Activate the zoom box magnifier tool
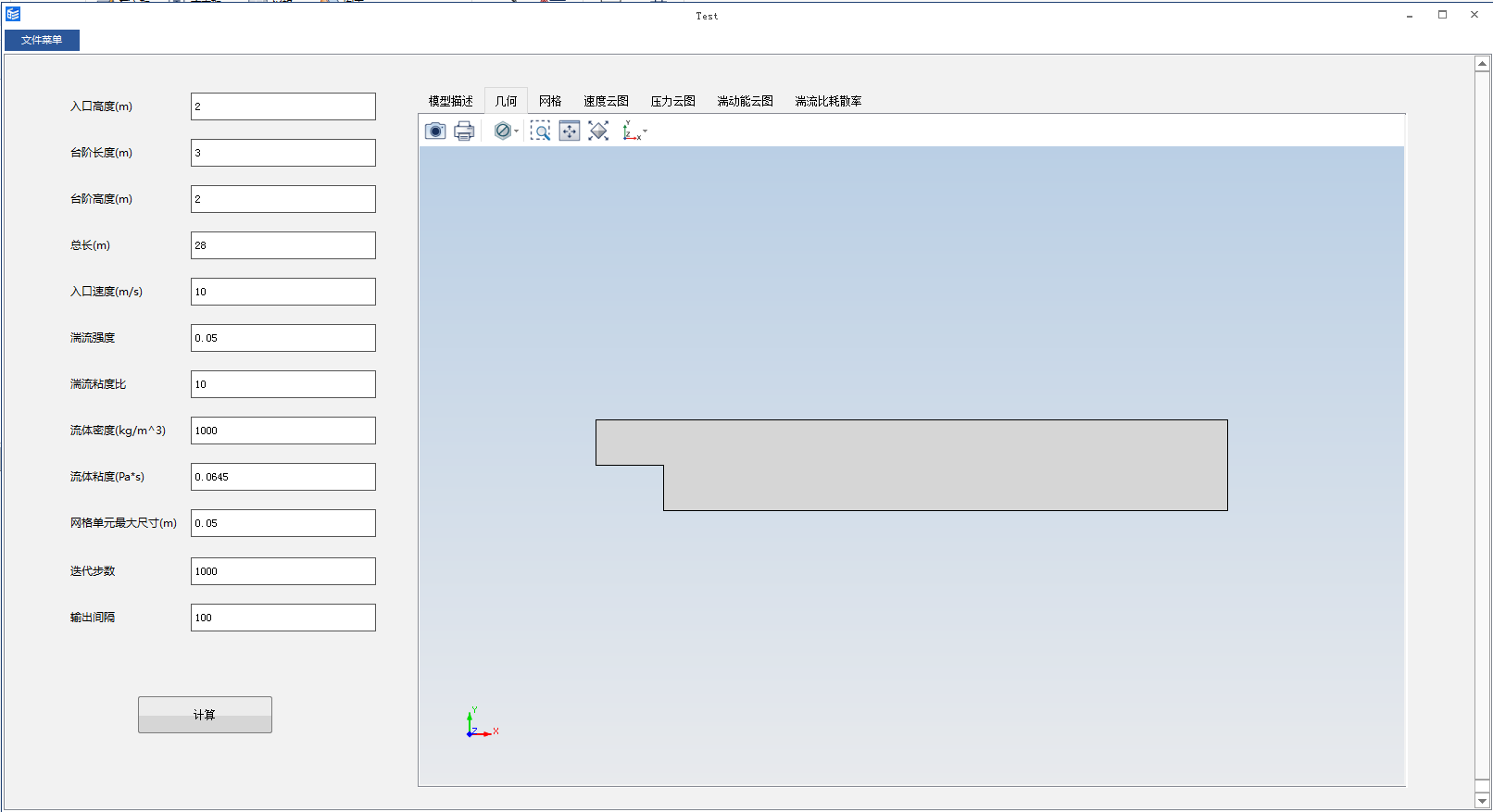This screenshot has width=1493, height=812. pyautogui.click(x=540, y=131)
